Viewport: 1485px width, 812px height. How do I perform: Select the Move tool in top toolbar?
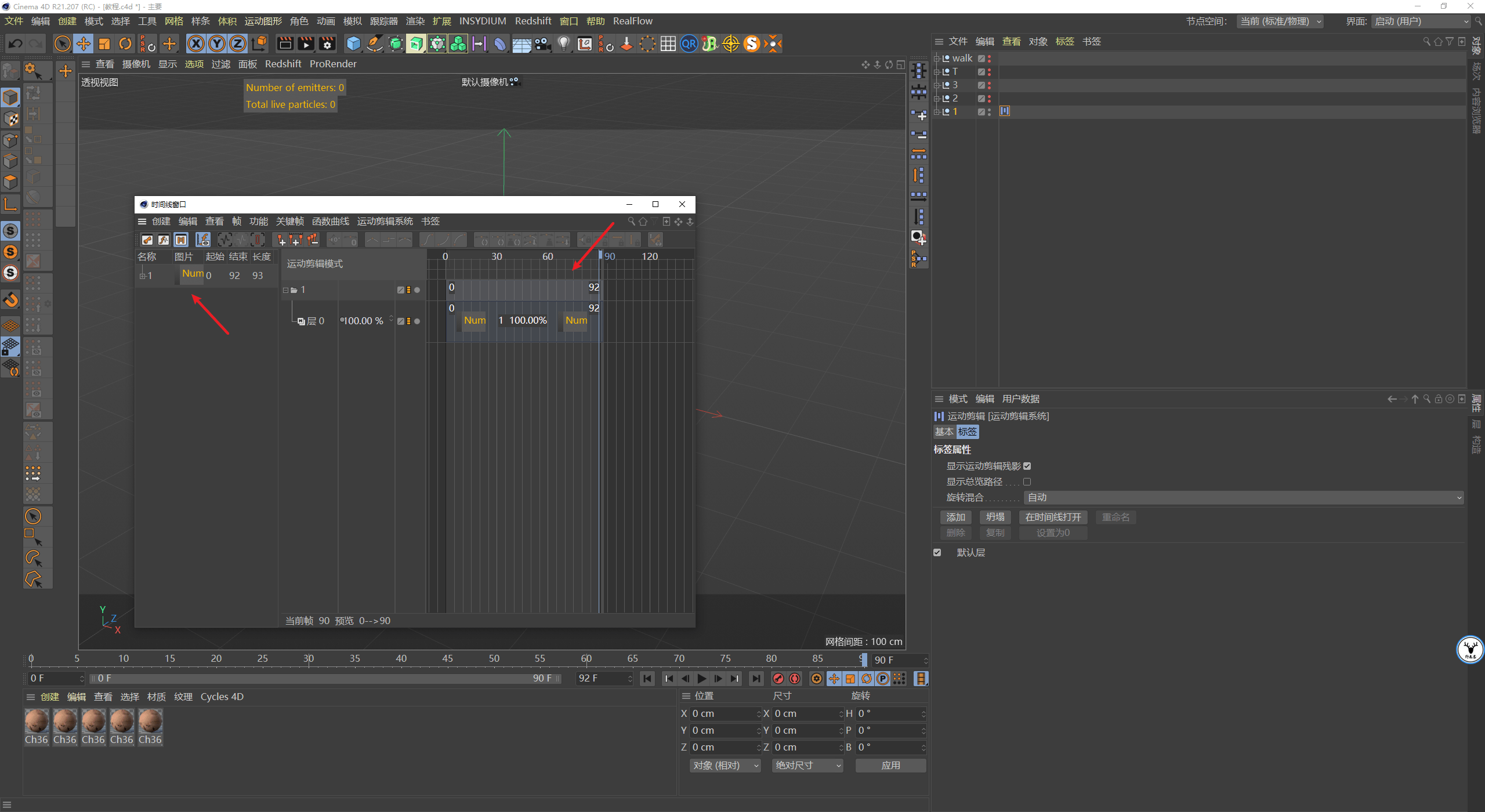point(84,44)
